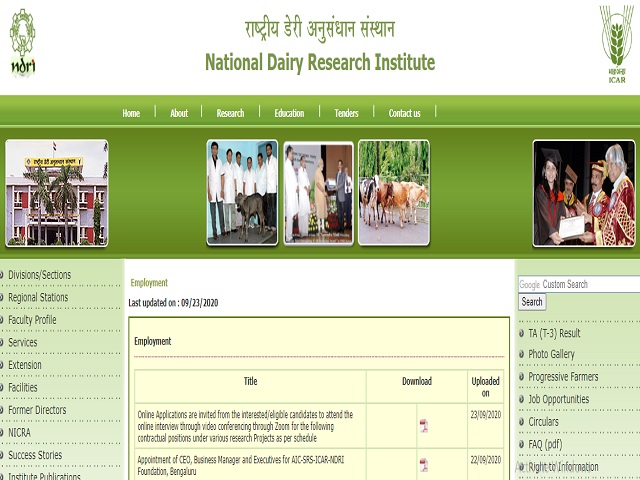Open the Photo Gallery link
Viewport: 640px width, 480px height.
pos(551,354)
